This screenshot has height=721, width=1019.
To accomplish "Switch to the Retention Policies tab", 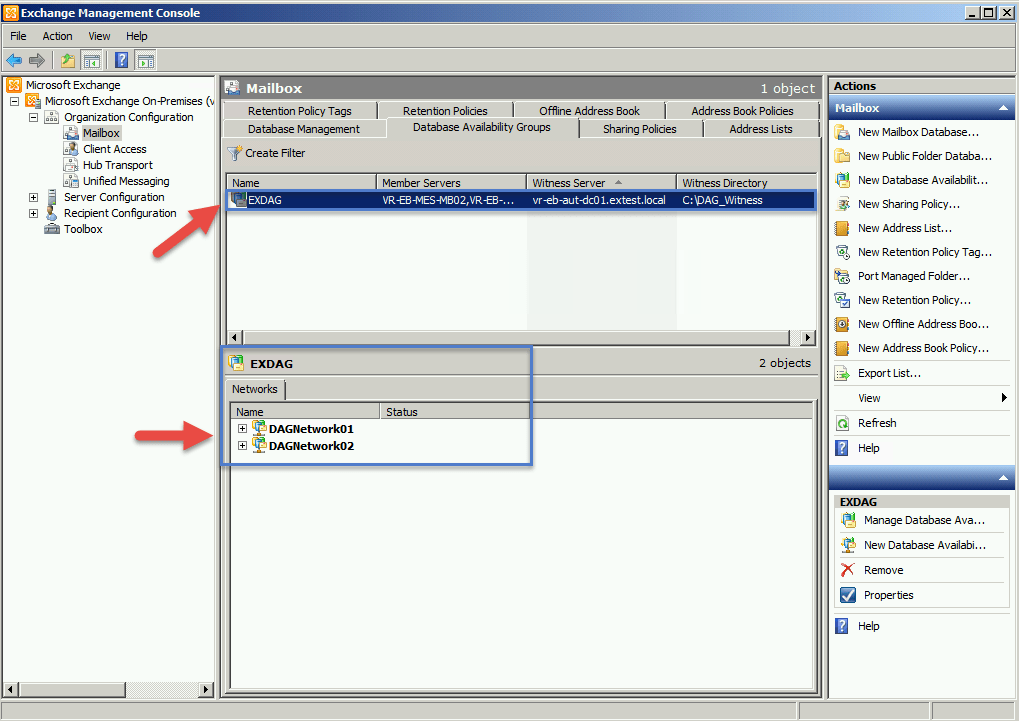I will (x=445, y=111).
